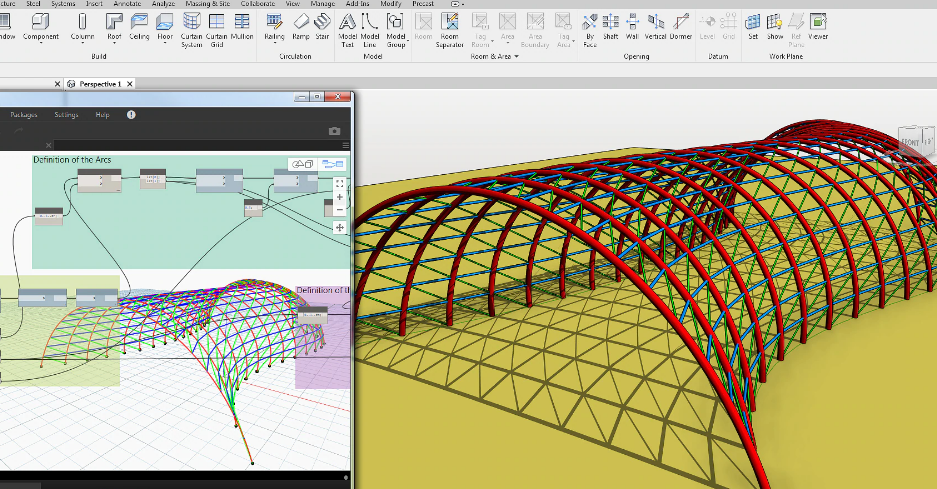Select the Curtain System tool

coord(191,31)
